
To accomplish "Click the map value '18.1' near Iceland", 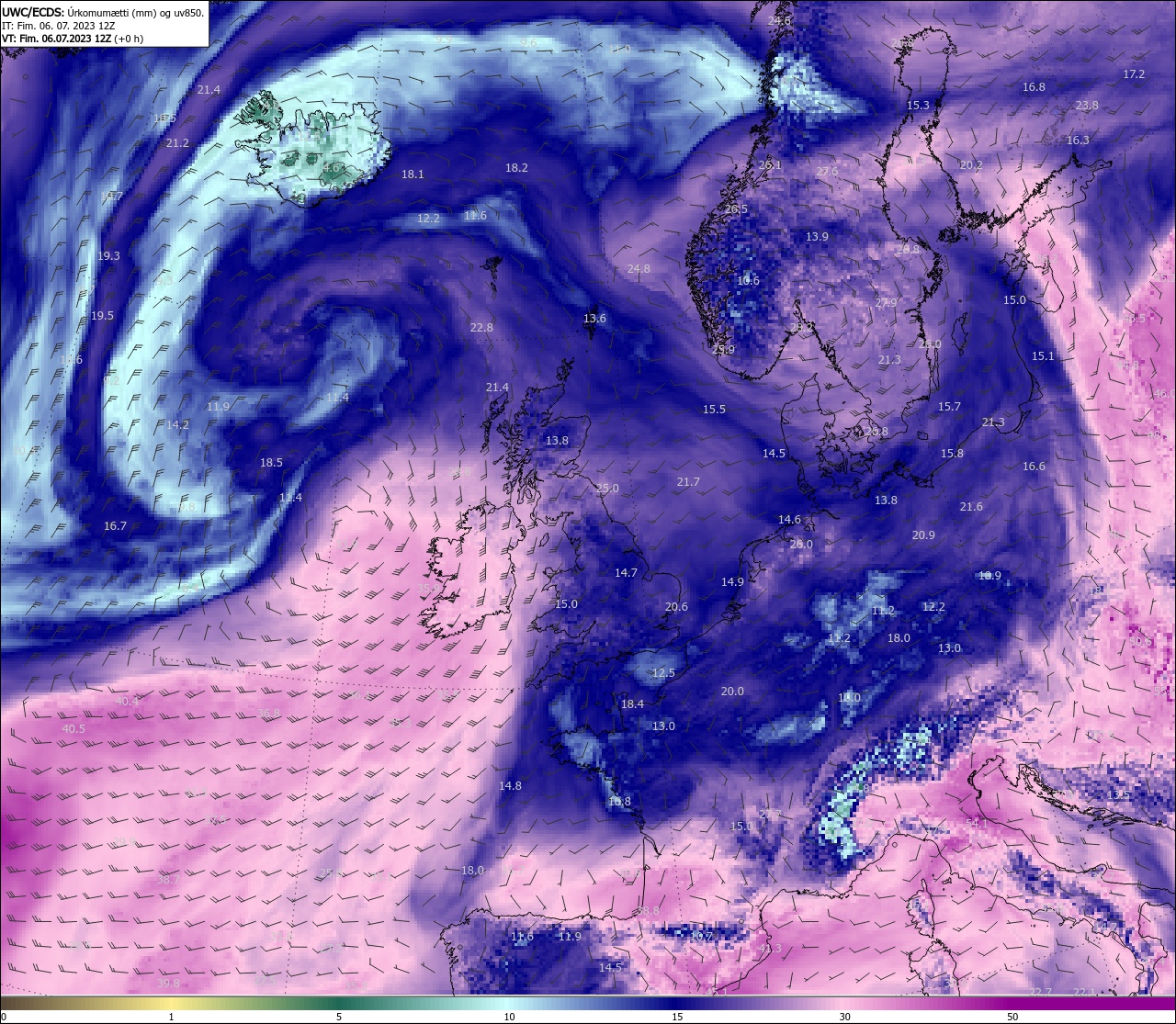I will click(x=413, y=174).
